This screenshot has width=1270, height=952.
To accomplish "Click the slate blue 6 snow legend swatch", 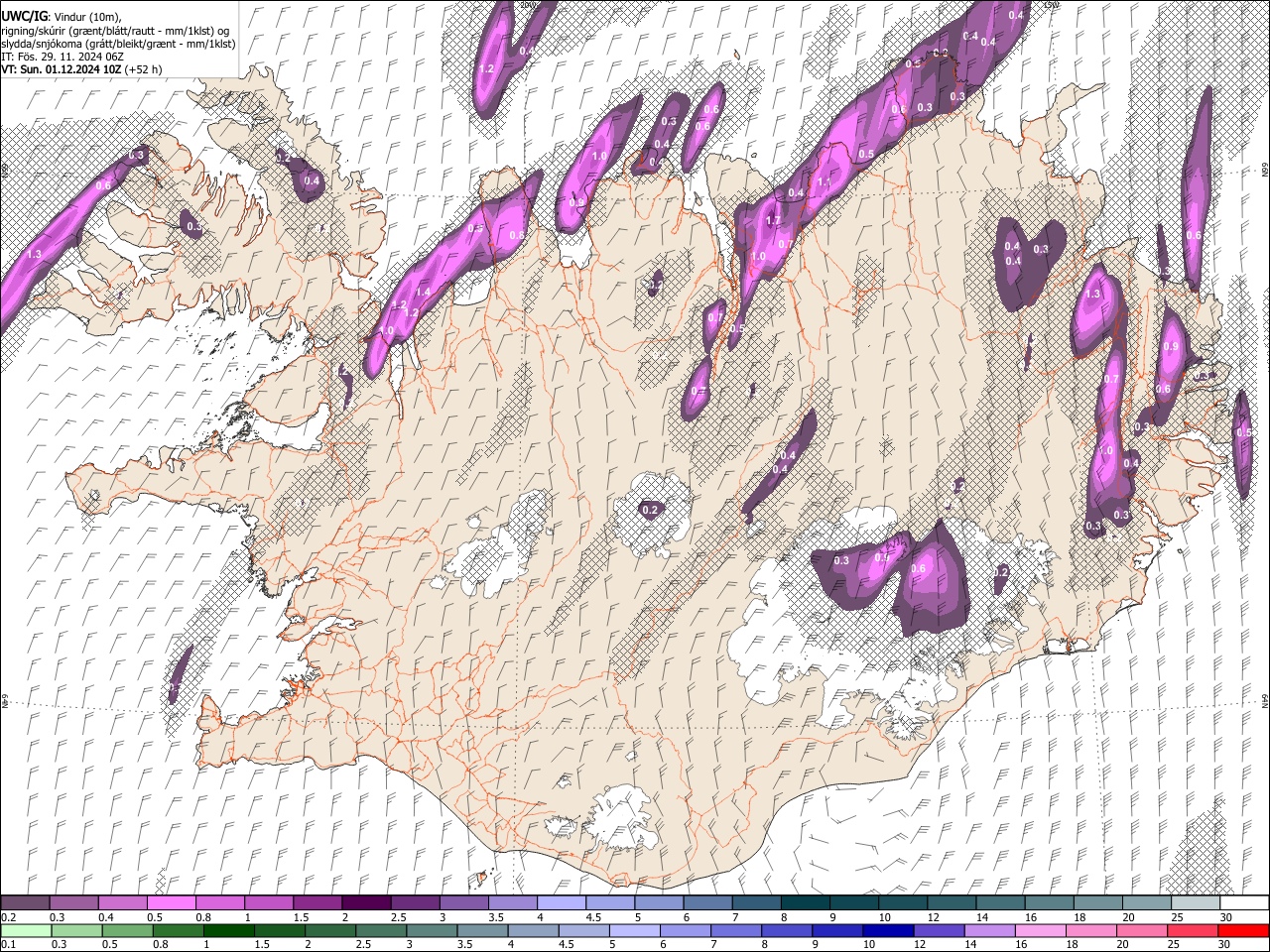I will click(707, 902).
